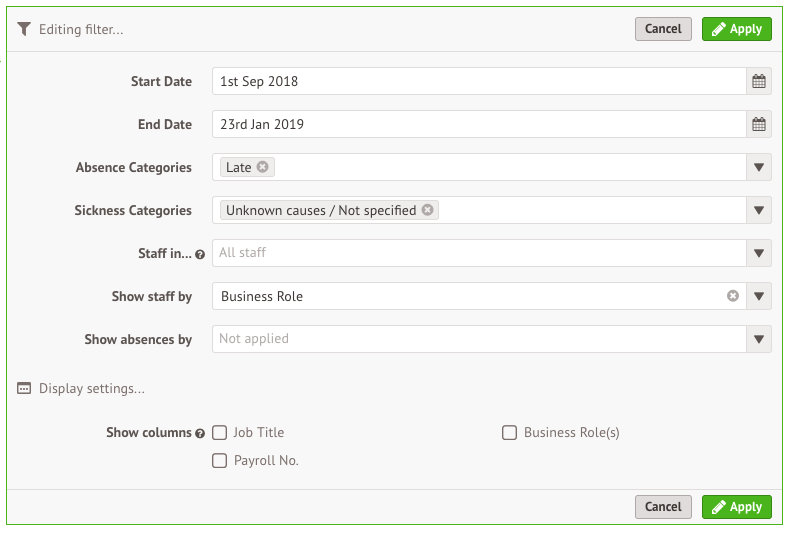Open the Start Date calendar picker
This screenshot has width=788, height=533.
(758, 81)
